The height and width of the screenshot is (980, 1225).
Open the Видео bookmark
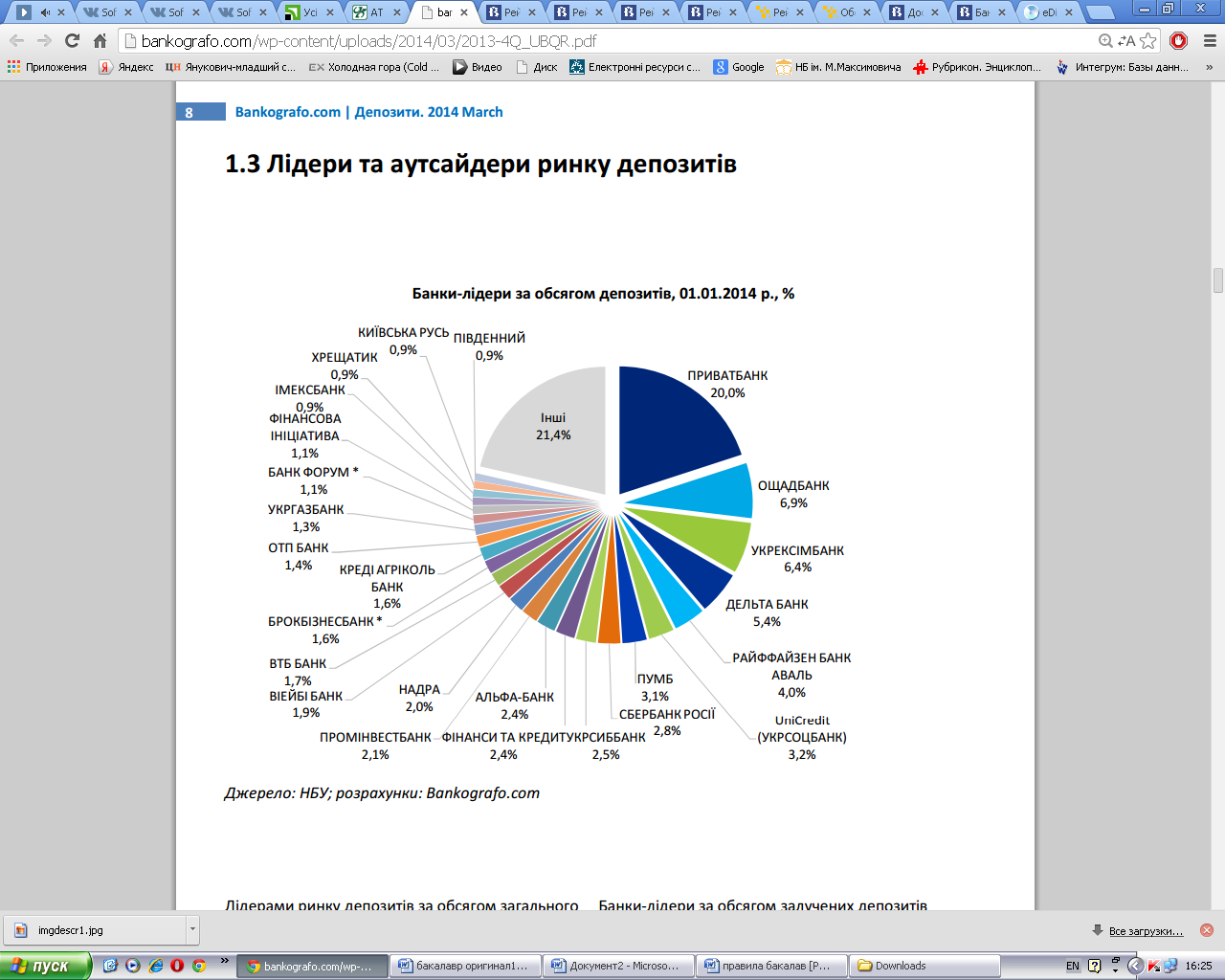click(x=478, y=67)
